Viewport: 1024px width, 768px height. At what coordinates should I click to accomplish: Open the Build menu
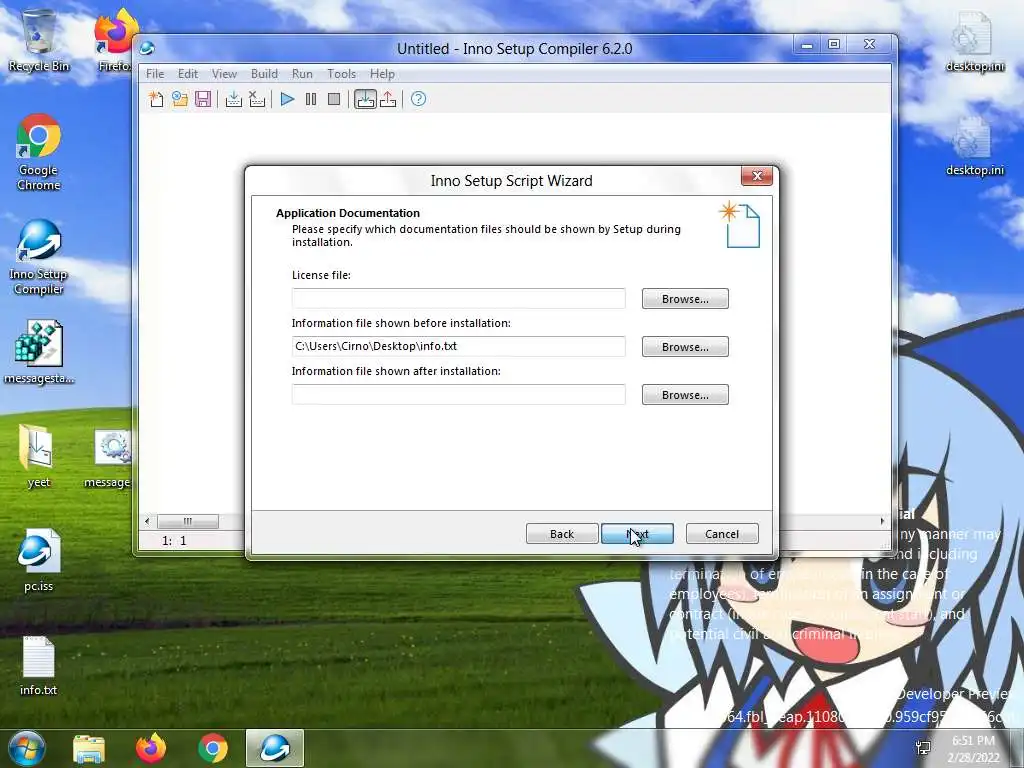(264, 74)
